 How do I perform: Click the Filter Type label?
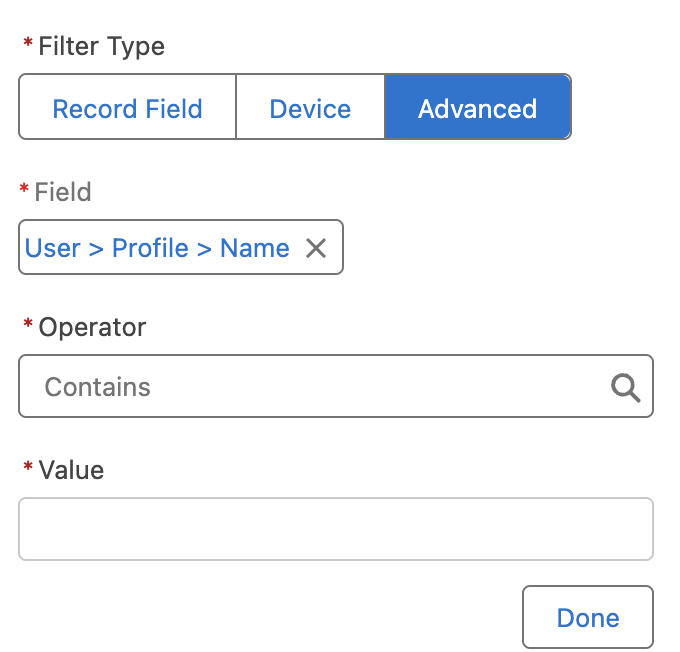[101, 46]
